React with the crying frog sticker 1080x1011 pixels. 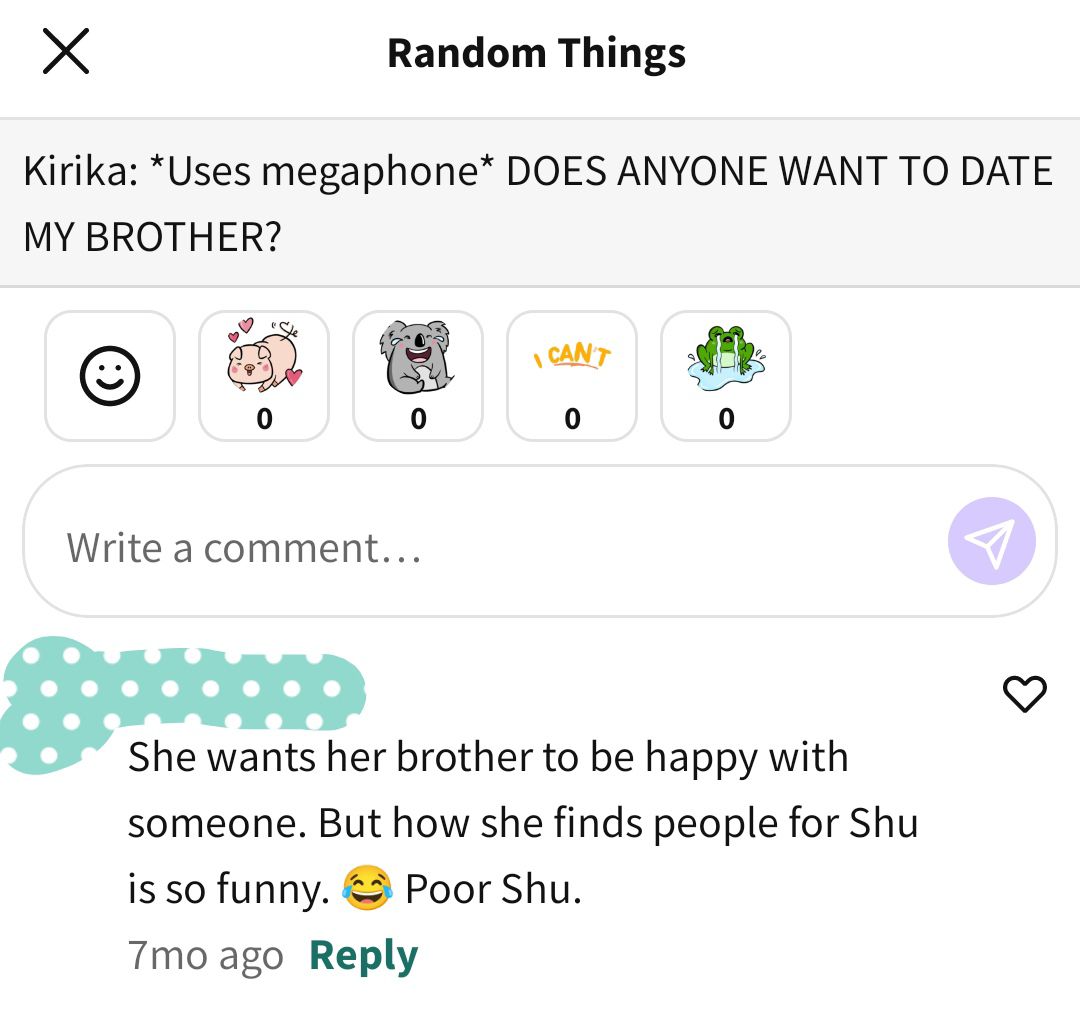[x=726, y=376]
